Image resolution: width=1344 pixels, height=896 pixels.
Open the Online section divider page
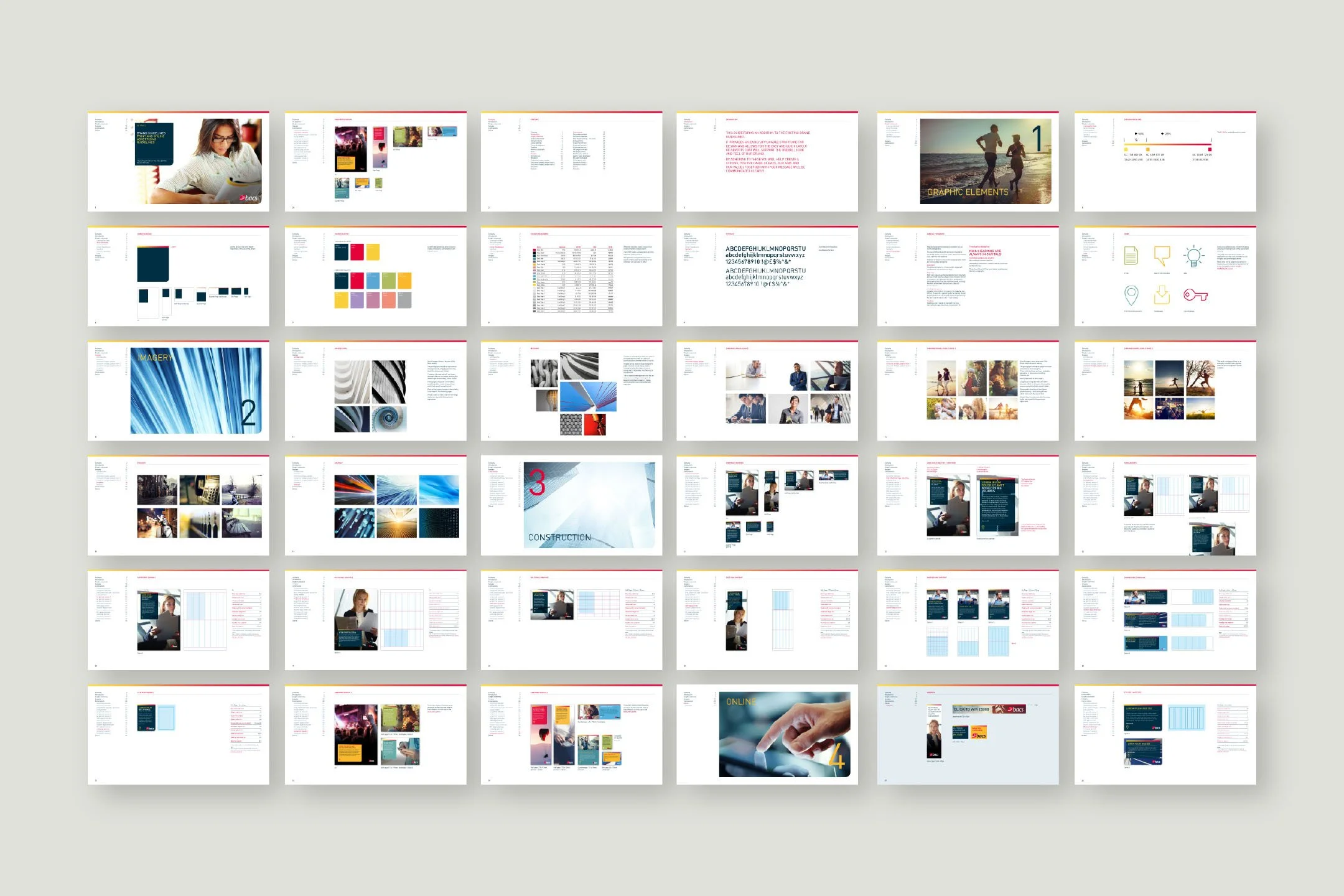(x=767, y=734)
